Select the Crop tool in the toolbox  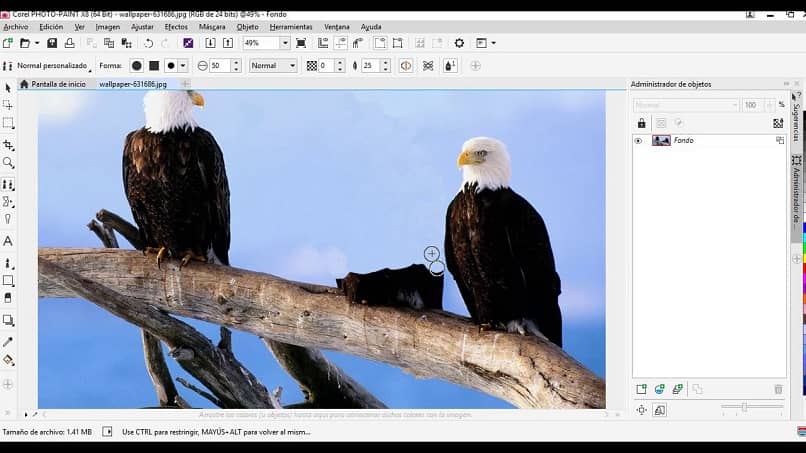[x=8, y=145]
